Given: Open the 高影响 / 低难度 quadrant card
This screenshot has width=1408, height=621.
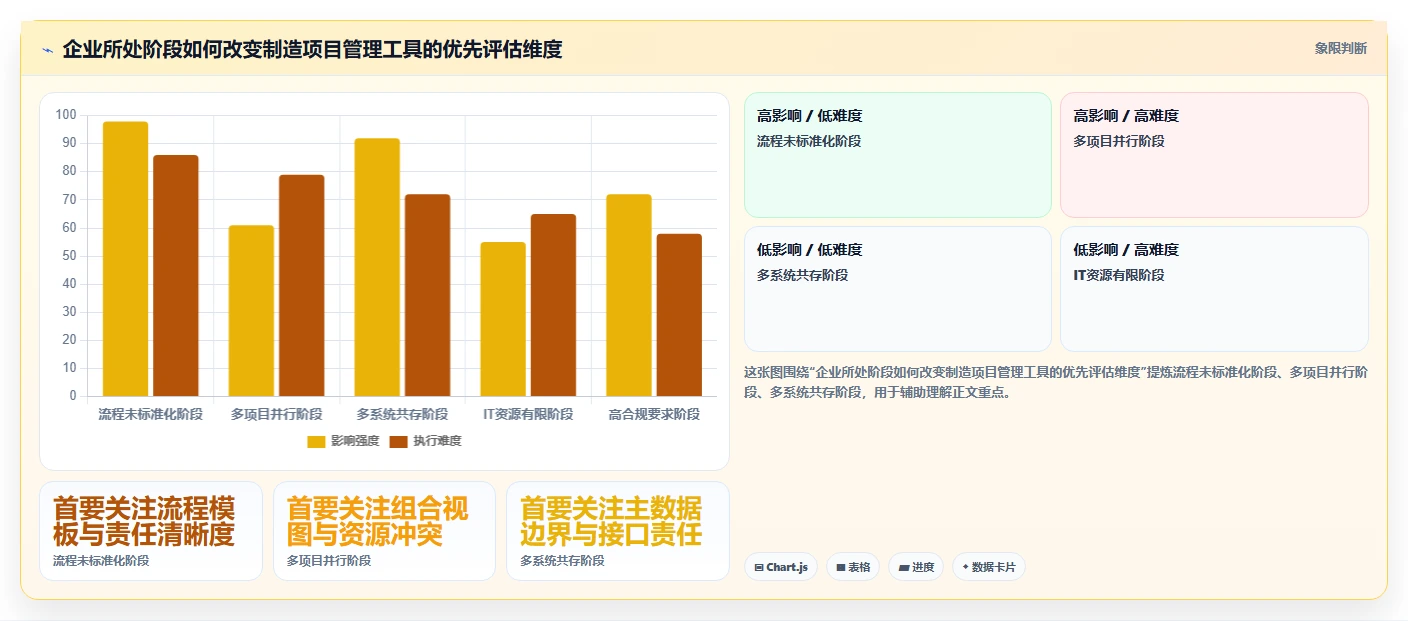Looking at the screenshot, I should tap(898, 155).
